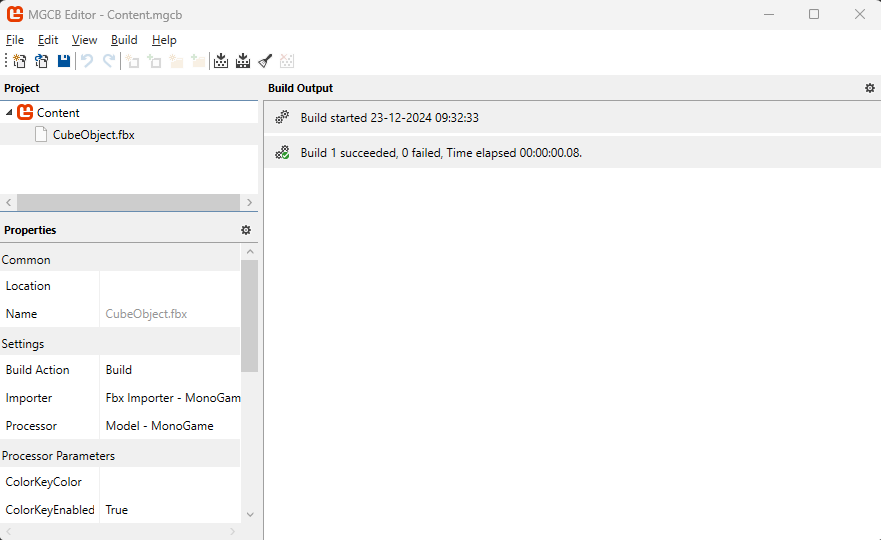Viewport: 881px width, 540px height.
Task: Toggle the ColorKeyEnabled True value
Action: click(x=170, y=510)
